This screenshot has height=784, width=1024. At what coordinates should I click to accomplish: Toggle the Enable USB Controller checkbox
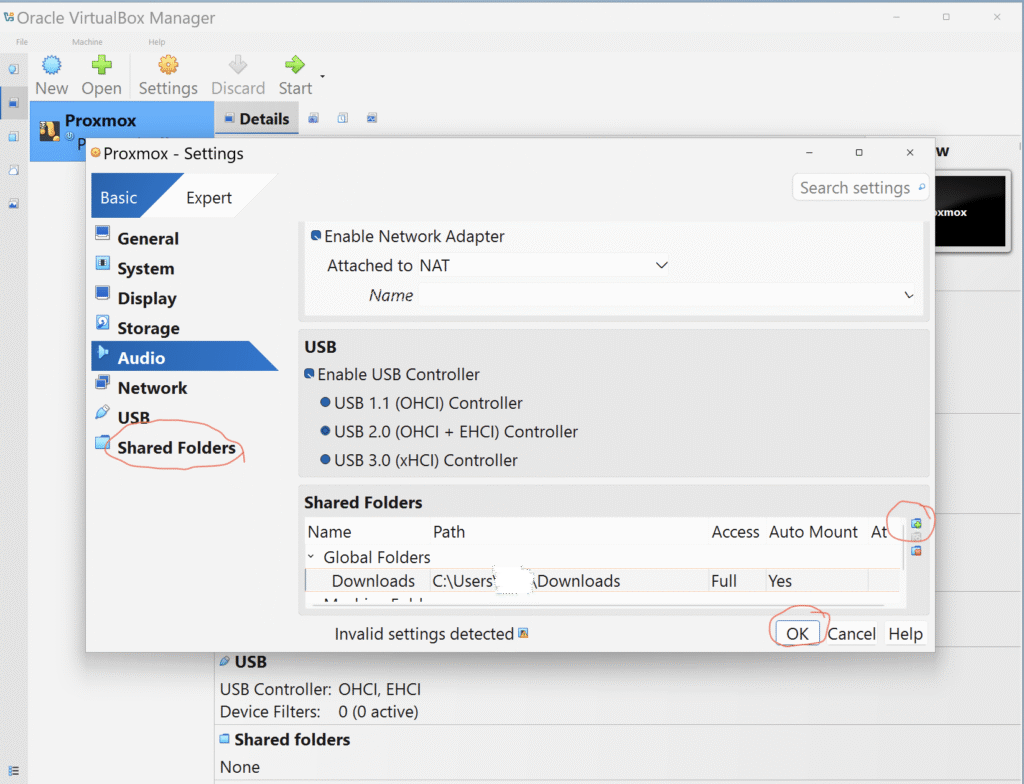coord(310,374)
